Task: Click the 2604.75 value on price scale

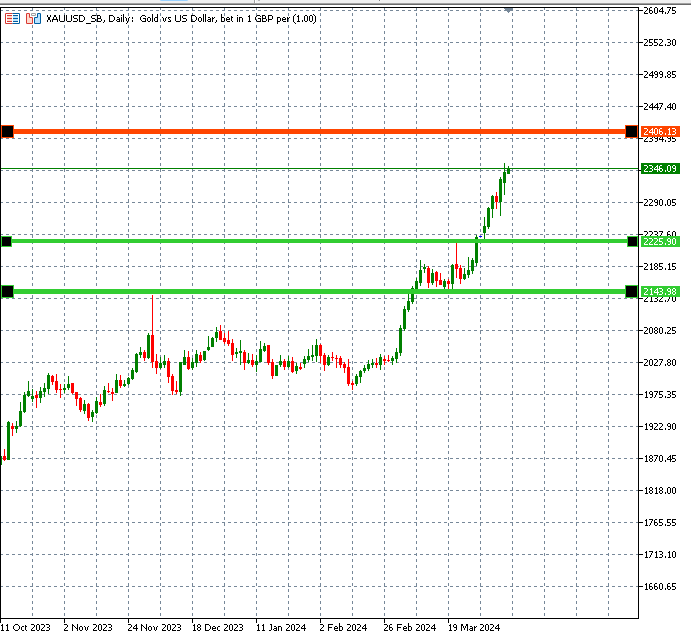Action: [662, 11]
